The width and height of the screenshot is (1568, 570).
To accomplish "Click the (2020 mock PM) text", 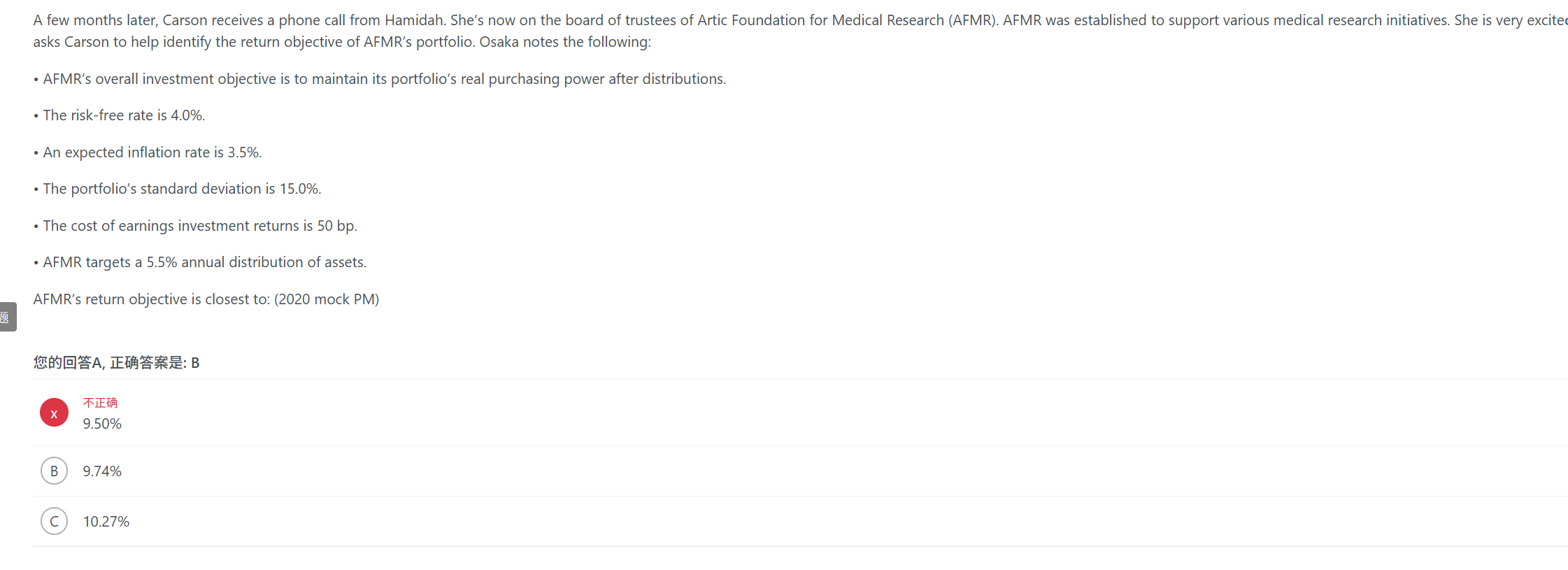I will (x=327, y=299).
